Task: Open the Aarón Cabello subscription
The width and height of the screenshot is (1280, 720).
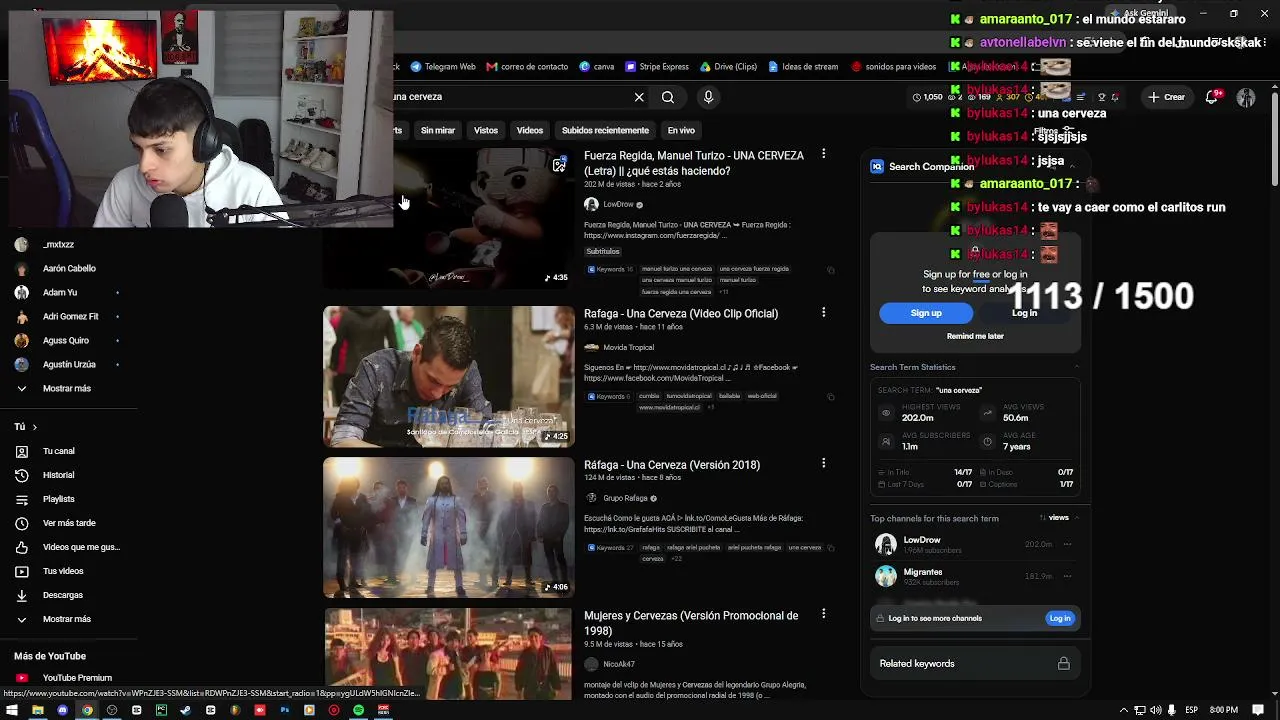Action: coord(68,268)
